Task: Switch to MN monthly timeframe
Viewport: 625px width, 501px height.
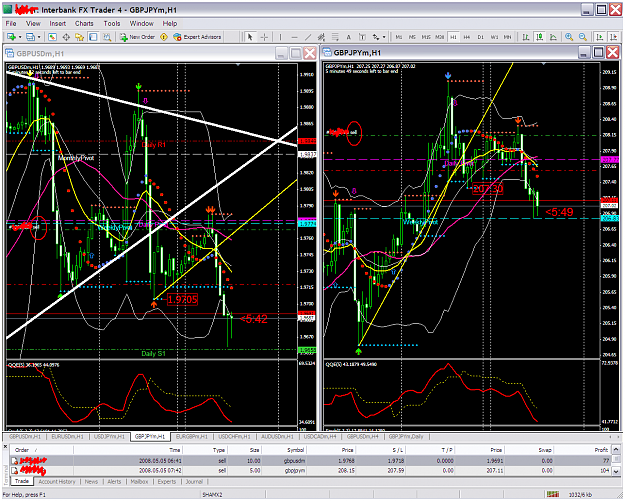Action: (x=507, y=37)
